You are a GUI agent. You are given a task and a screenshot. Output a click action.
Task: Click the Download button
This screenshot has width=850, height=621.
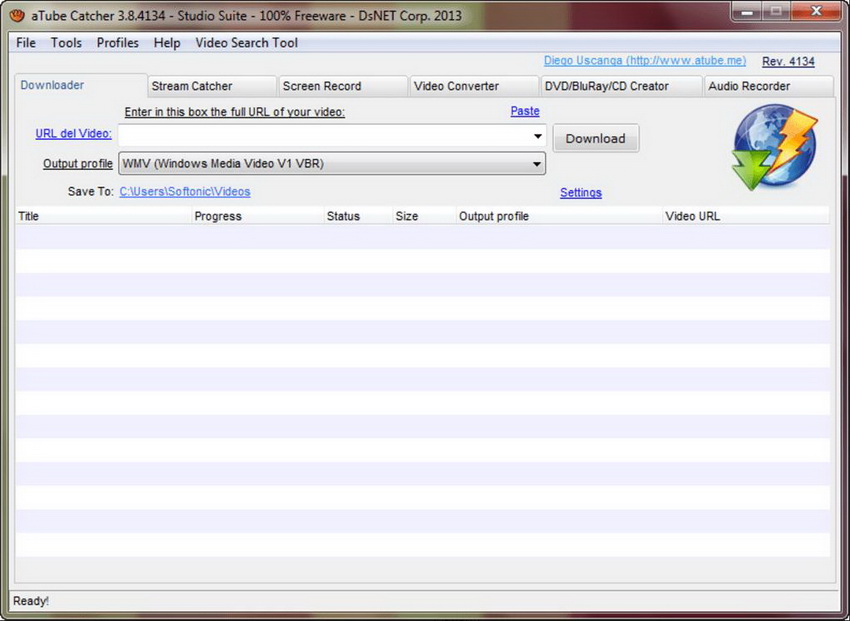pyautogui.click(x=595, y=138)
